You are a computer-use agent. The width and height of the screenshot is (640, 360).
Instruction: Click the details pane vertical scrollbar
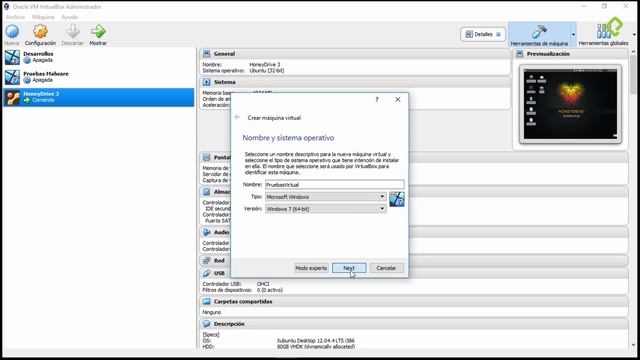(x=633, y=198)
